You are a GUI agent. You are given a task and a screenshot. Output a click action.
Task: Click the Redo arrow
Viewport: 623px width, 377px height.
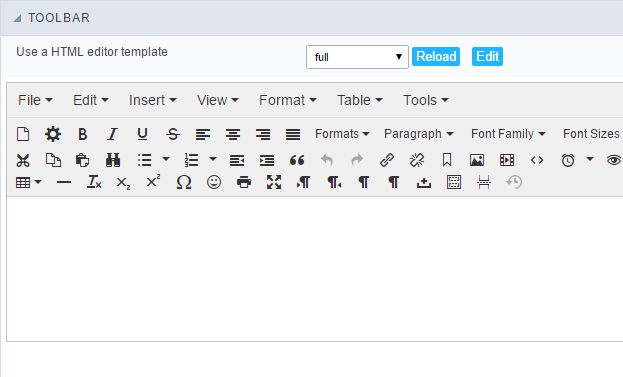click(357, 160)
